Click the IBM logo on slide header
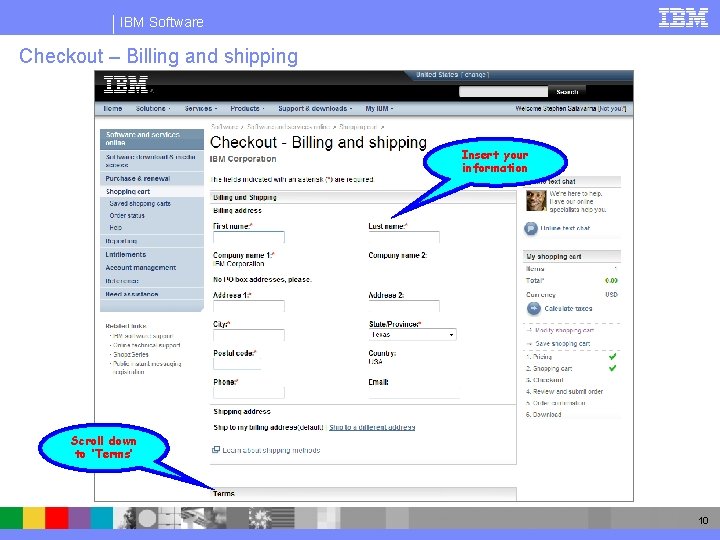This screenshot has height=540, width=720. (683, 18)
